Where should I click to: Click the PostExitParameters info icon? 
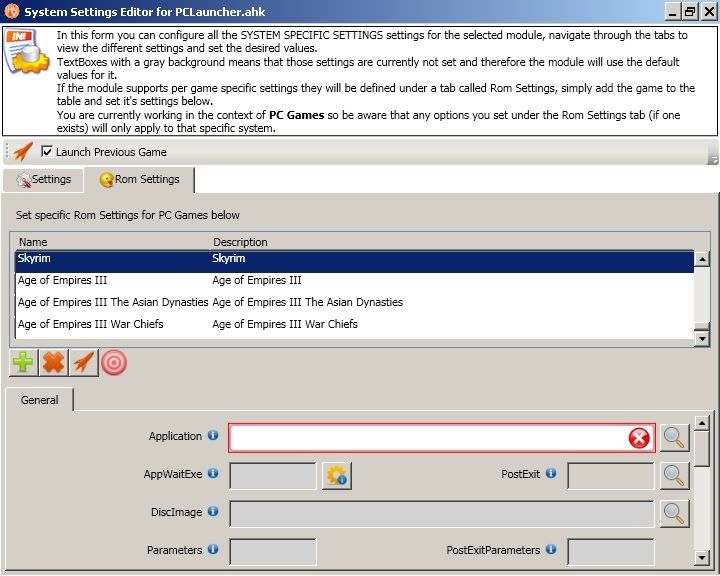coord(551,549)
